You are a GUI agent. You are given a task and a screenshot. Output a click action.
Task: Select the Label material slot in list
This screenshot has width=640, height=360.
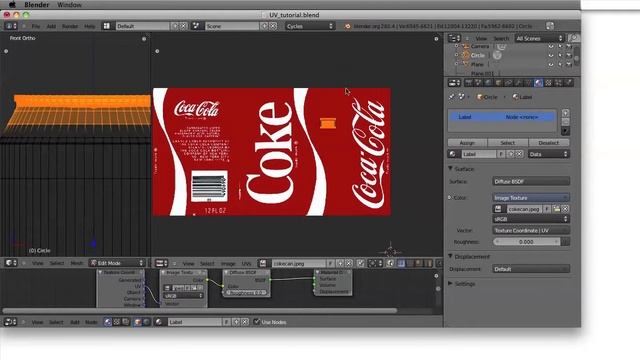tap(502, 117)
